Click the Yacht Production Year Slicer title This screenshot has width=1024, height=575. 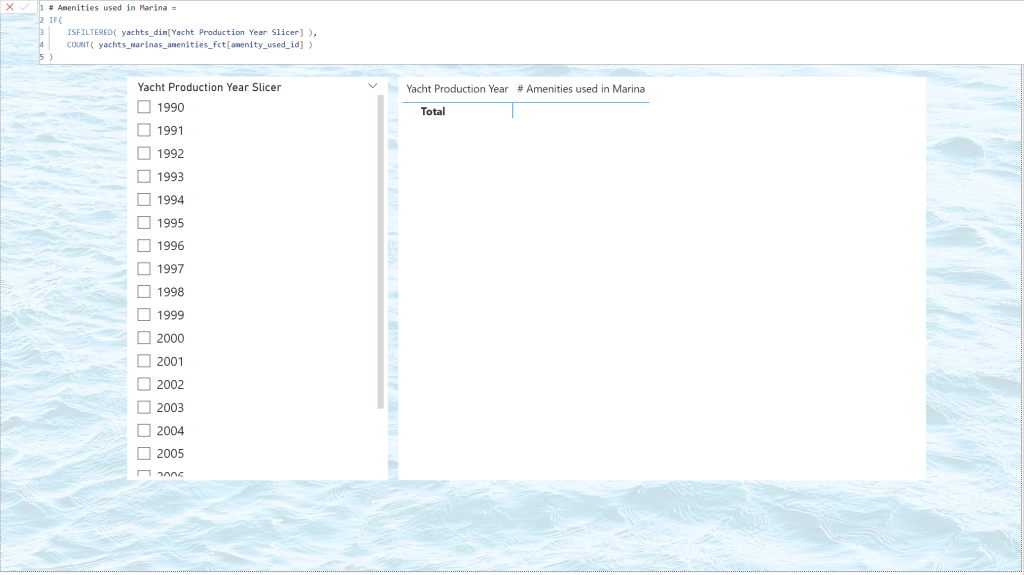click(x=209, y=87)
